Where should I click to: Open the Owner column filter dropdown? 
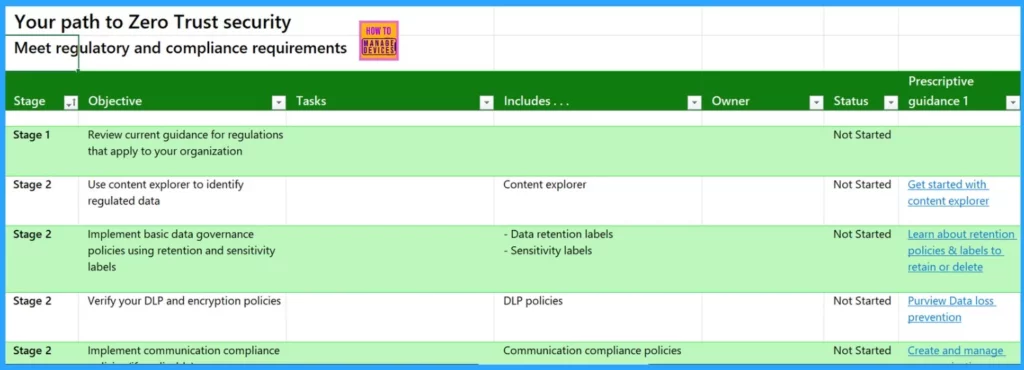(x=816, y=102)
